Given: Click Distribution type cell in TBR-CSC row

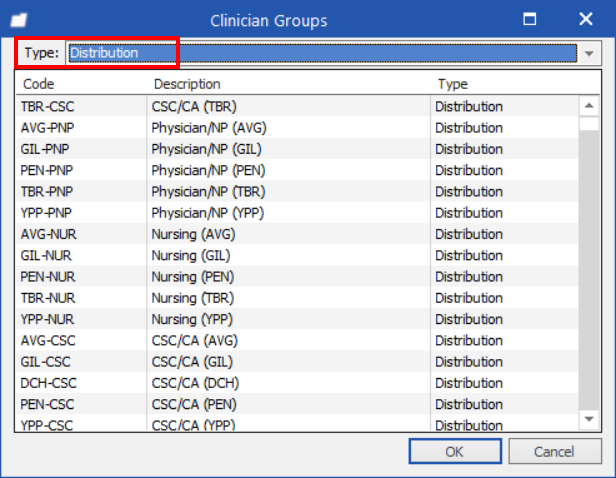Looking at the screenshot, I should (469, 106).
